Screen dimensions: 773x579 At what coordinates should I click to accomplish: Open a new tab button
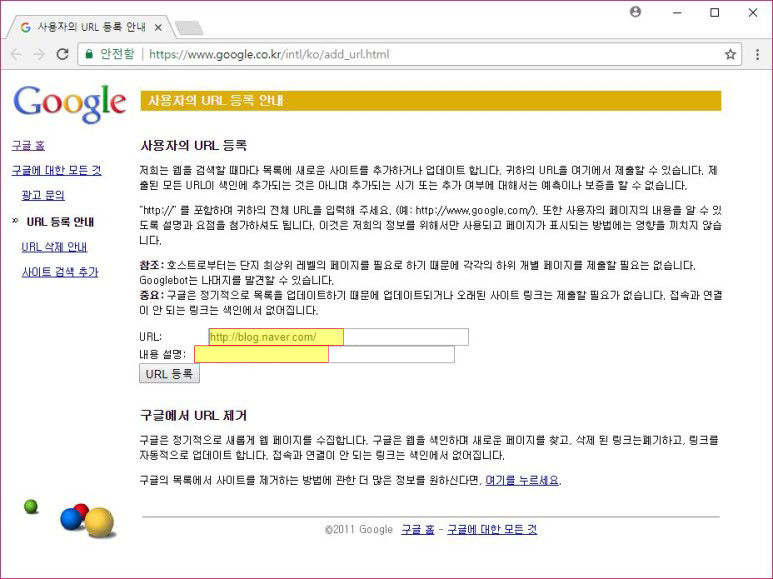click(x=189, y=28)
